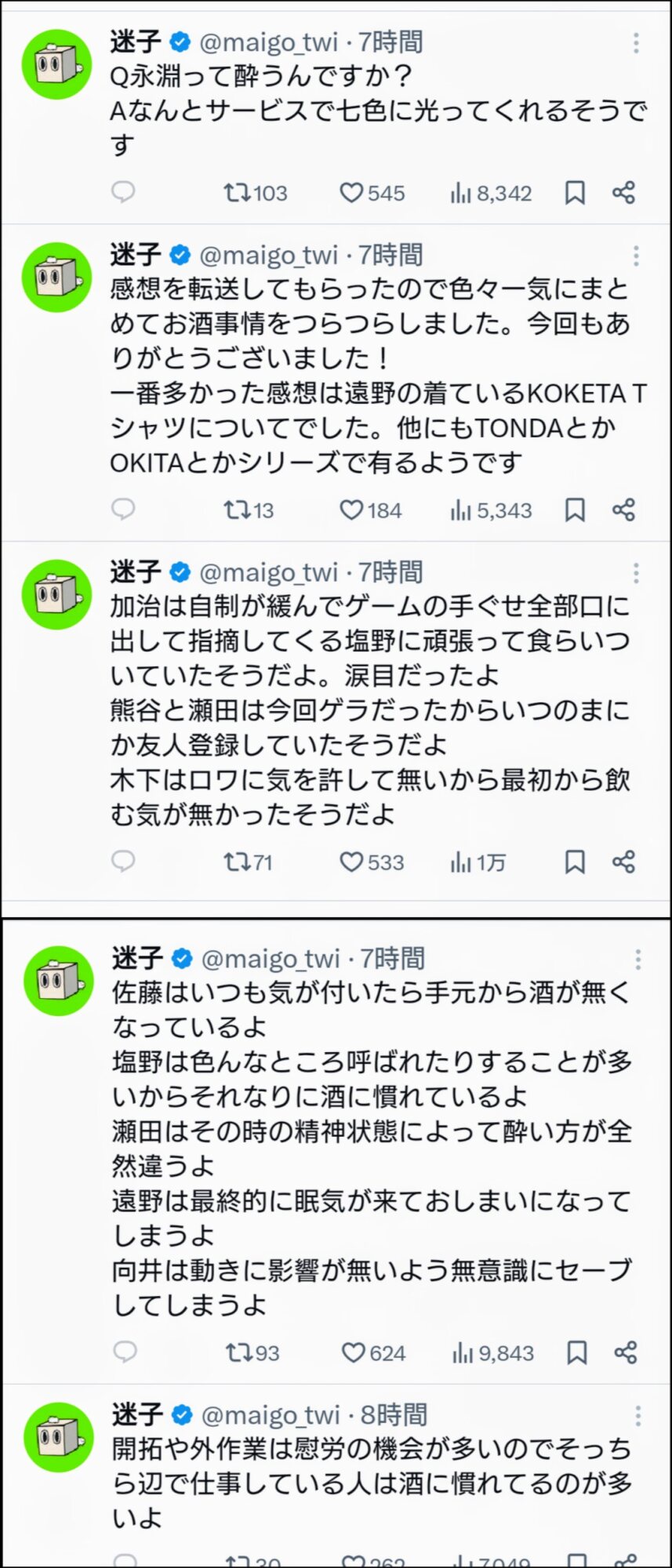The width and height of the screenshot is (672, 1568).
Task: Bookmark the Q永淵って酔うんですか tweet
Action: click(575, 192)
